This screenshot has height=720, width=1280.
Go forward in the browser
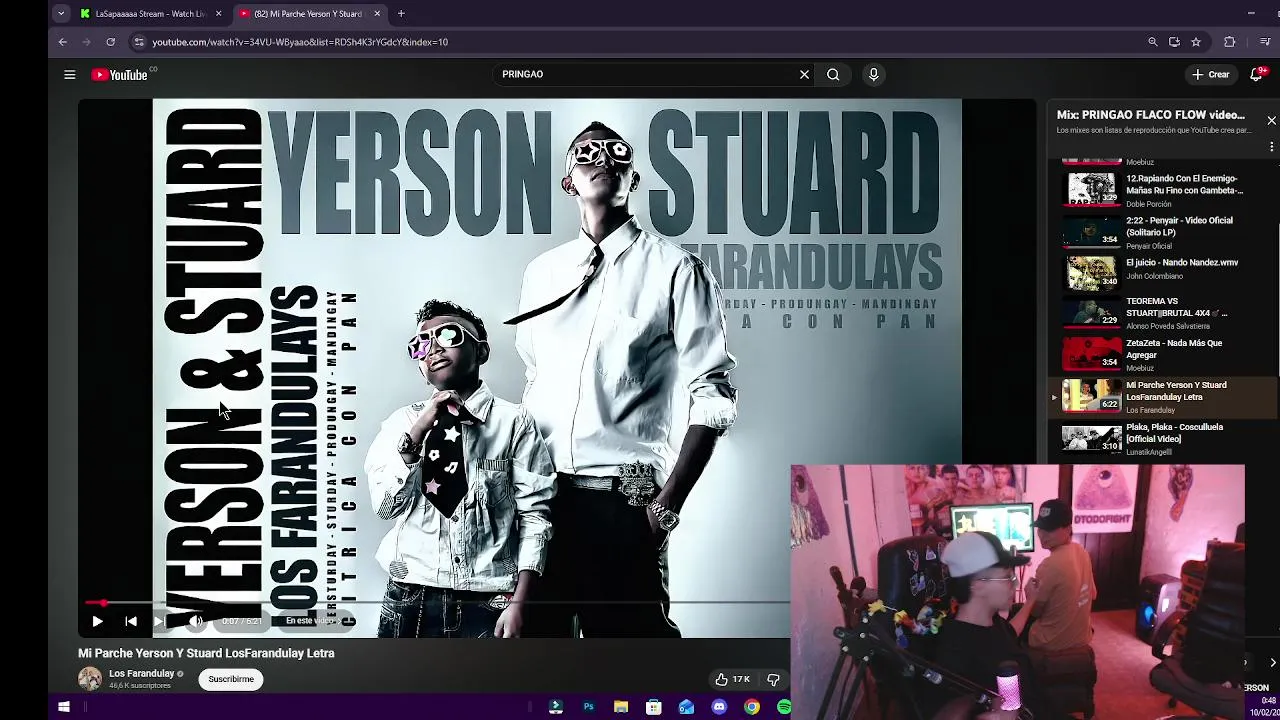click(86, 42)
